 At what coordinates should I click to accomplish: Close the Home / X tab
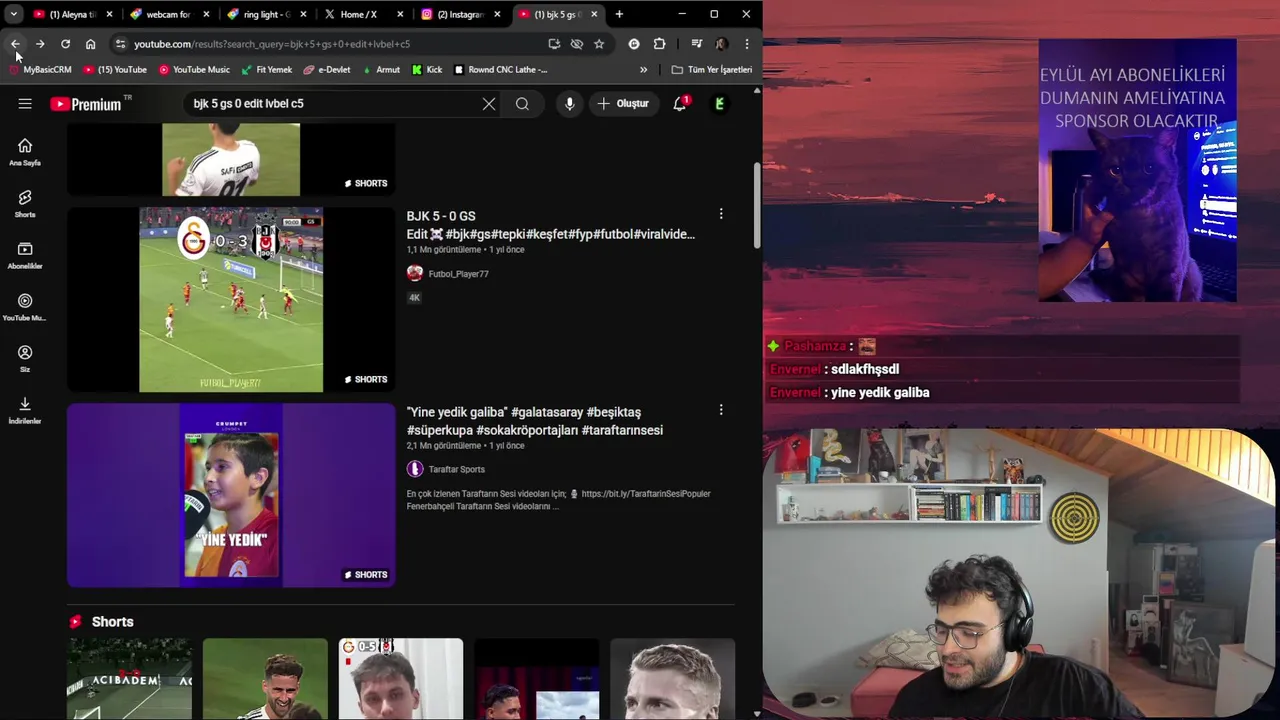pyautogui.click(x=400, y=14)
